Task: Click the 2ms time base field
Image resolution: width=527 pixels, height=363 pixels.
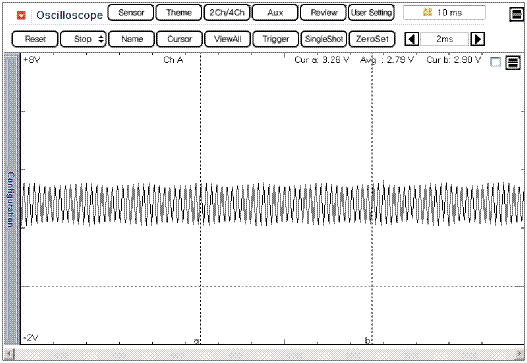Action: click(444, 39)
